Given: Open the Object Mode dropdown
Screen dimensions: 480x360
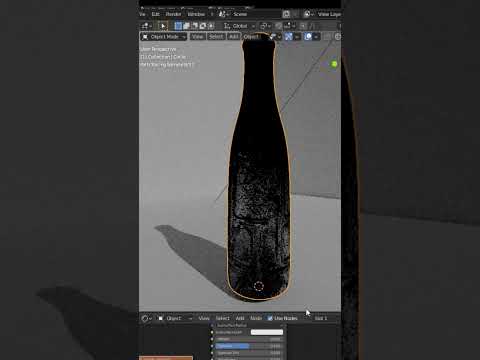Looking at the screenshot, I should [x=164, y=37].
